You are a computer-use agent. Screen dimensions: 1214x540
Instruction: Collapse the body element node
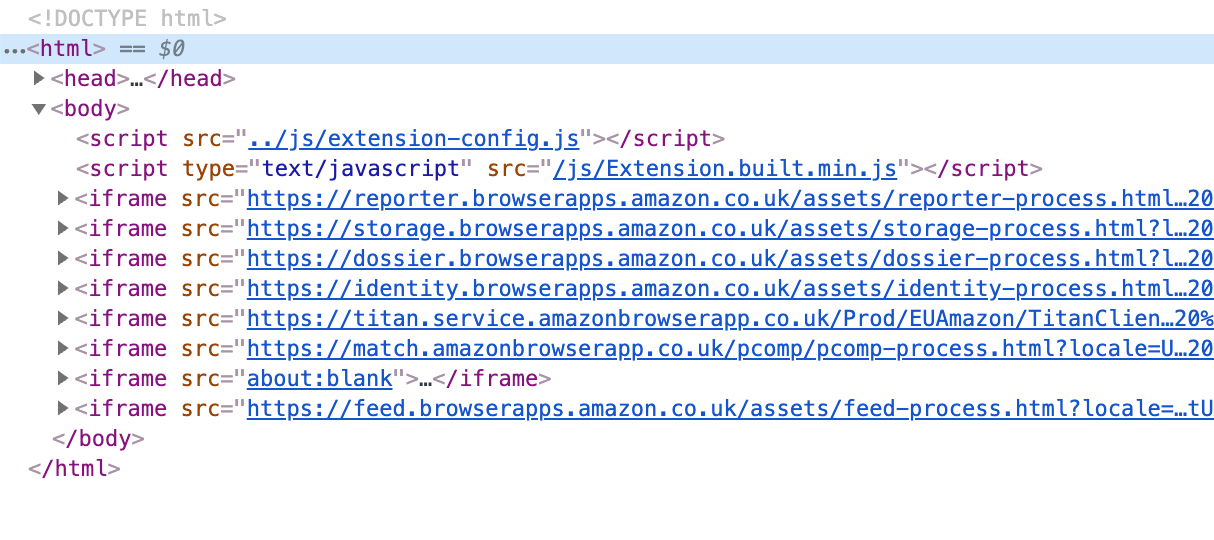[x=40, y=109]
